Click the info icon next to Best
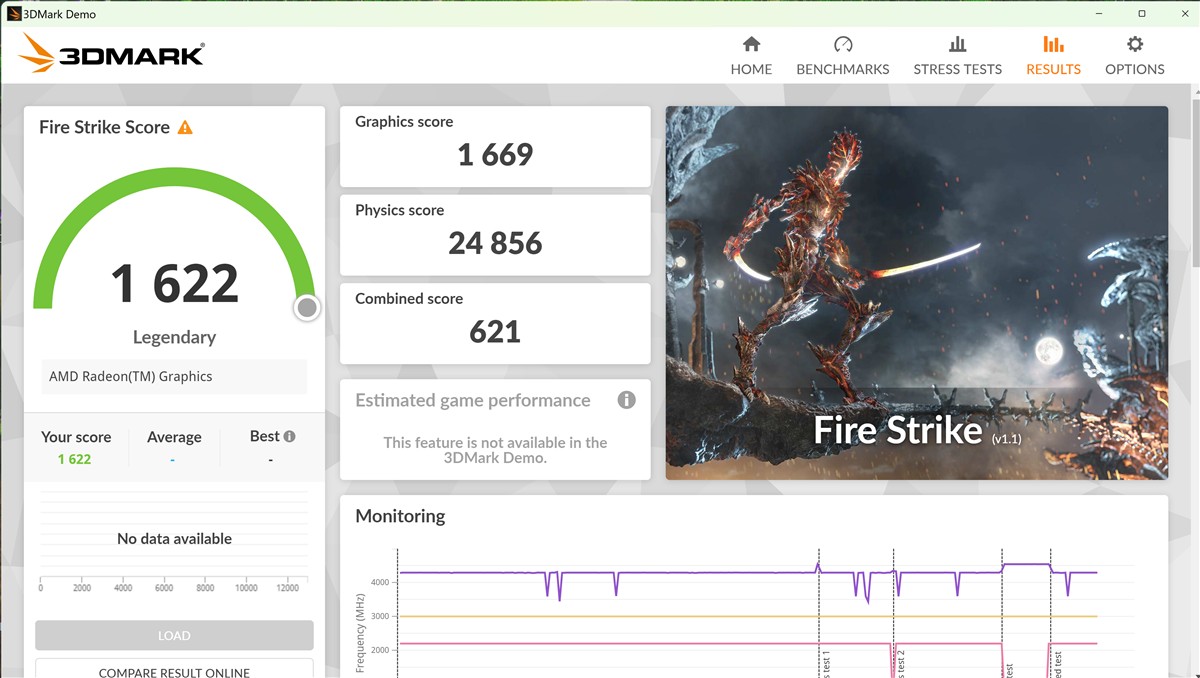The image size is (1200, 678). tap(290, 437)
